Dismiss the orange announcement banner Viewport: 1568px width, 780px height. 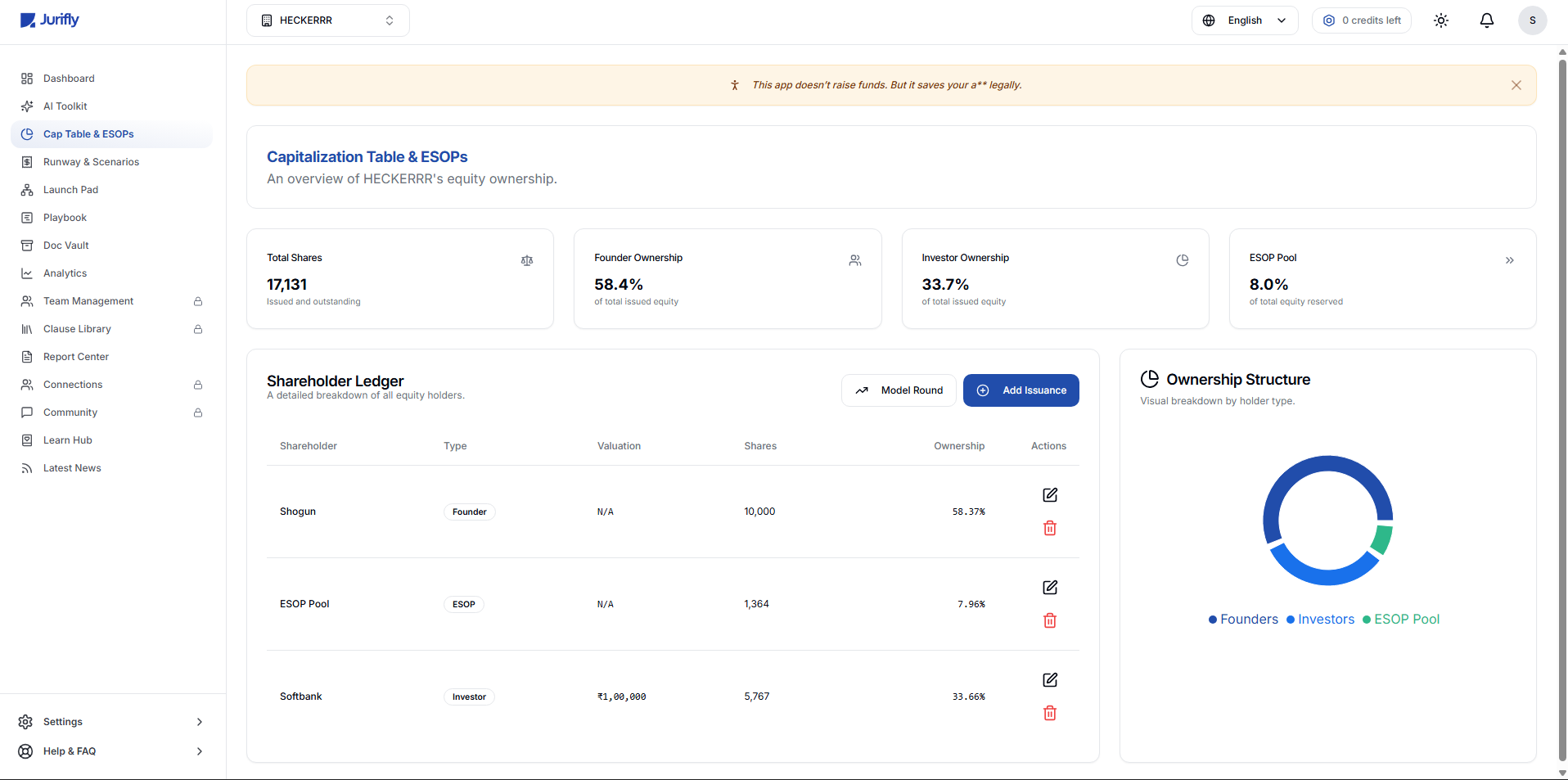1516,85
